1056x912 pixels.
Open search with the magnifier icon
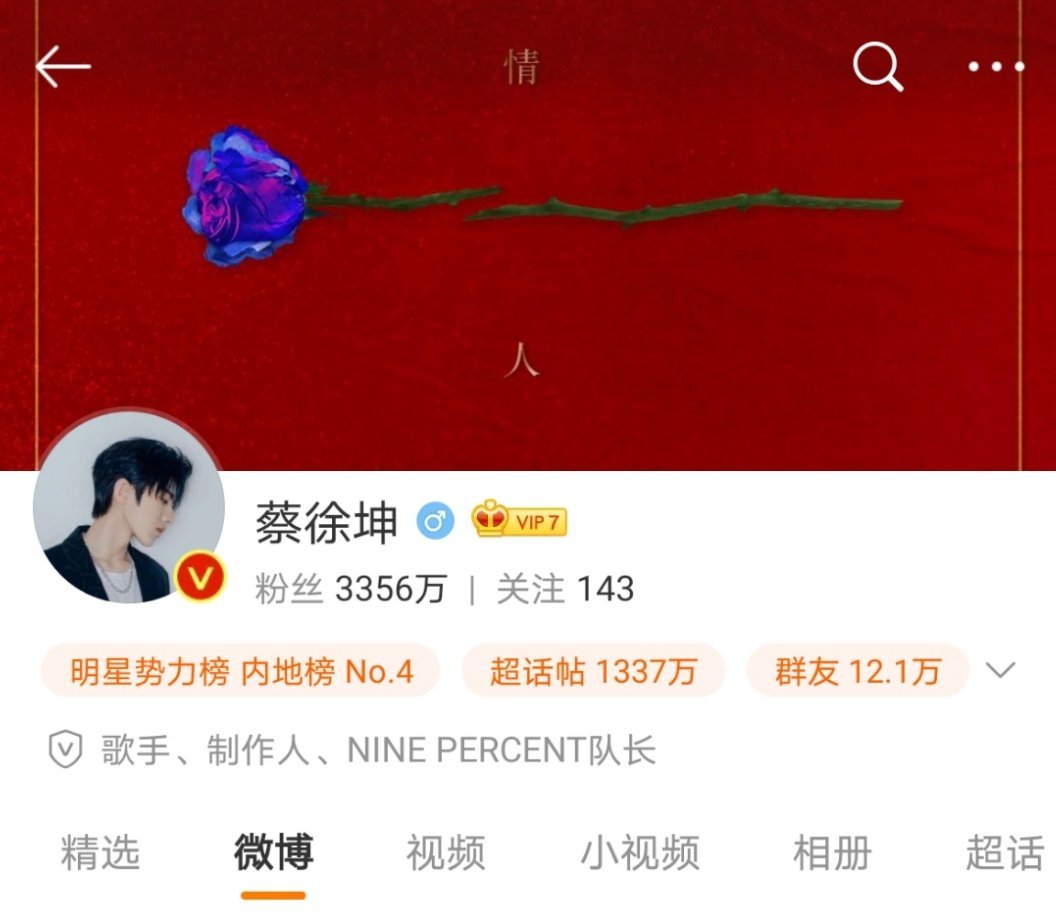[x=878, y=66]
